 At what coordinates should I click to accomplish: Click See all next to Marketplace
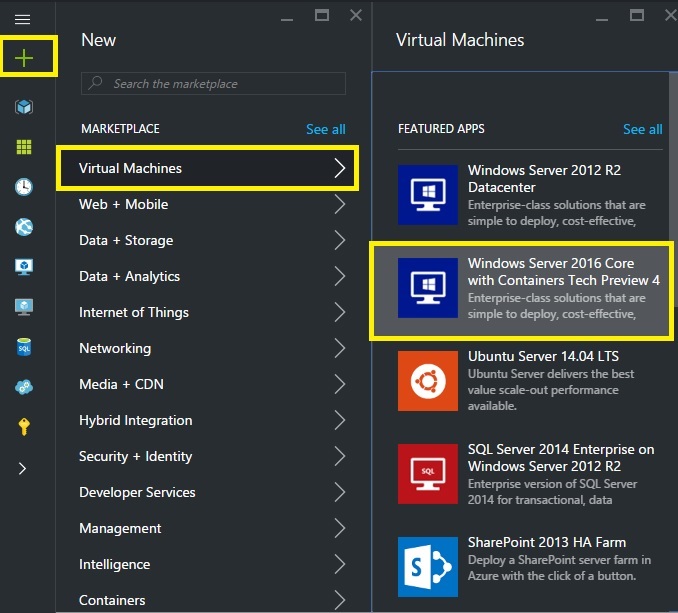325,129
